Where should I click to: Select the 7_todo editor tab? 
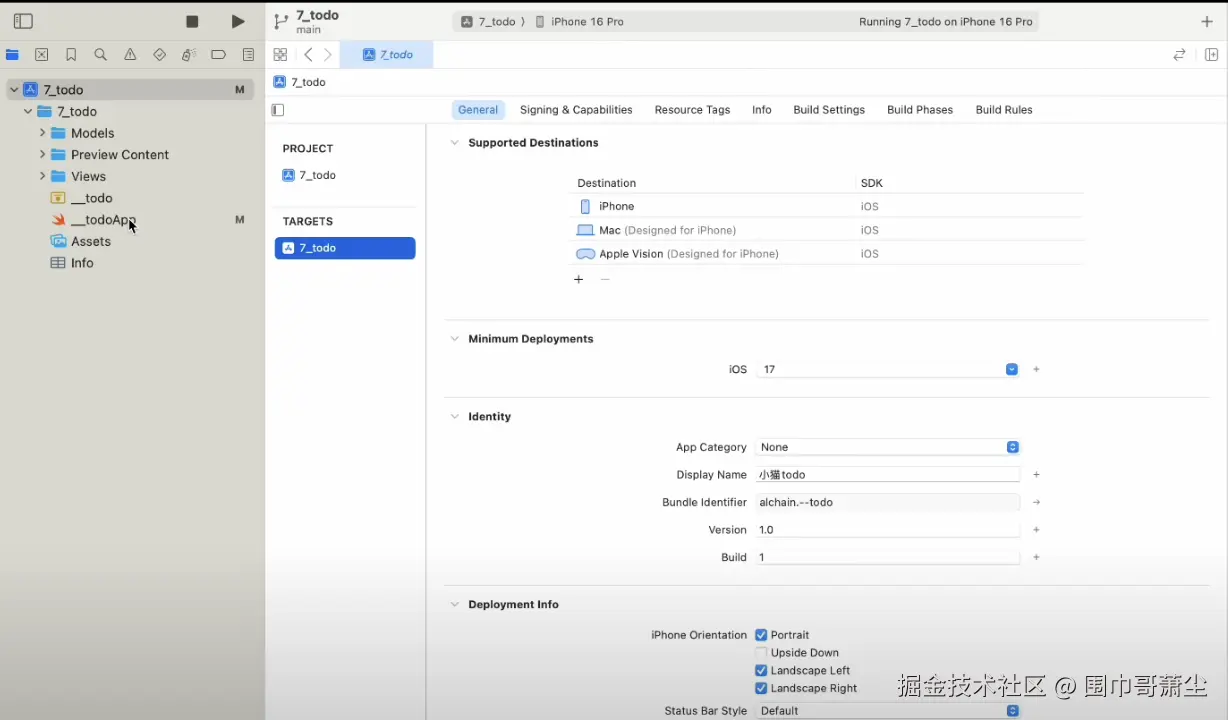coord(387,55)
